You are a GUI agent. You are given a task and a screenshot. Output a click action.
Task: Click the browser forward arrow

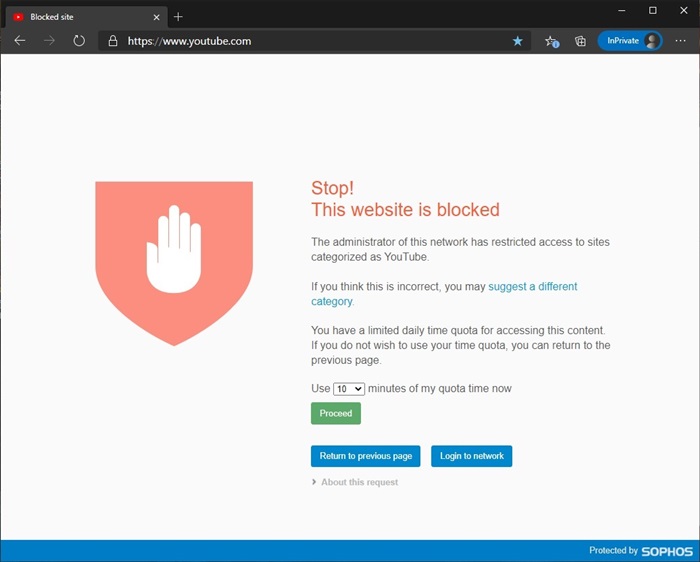[49, 41]
